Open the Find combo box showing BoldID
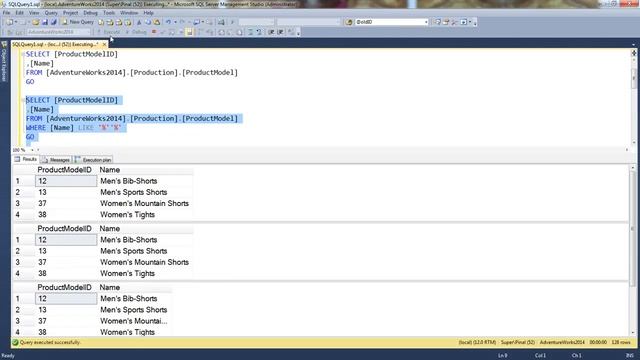Screen dimensions: 640x360 pos(391,22)
